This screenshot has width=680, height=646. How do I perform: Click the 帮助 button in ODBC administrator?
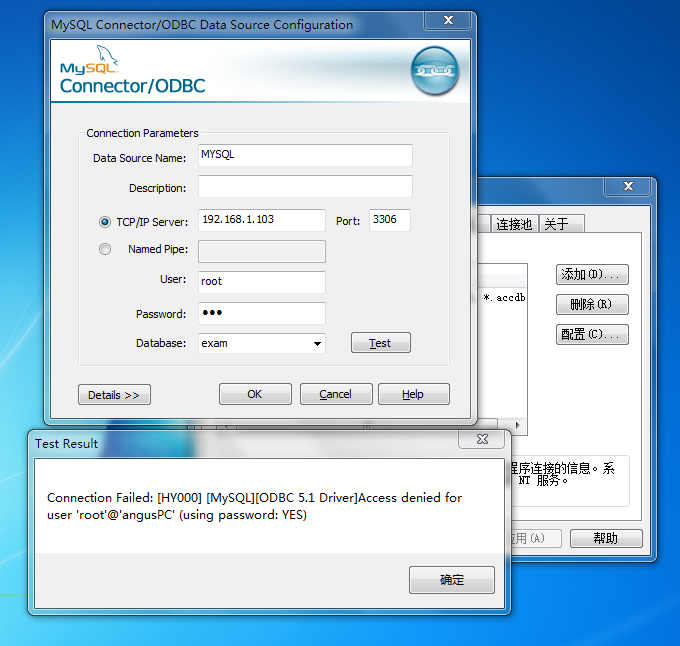coord(606,538)
